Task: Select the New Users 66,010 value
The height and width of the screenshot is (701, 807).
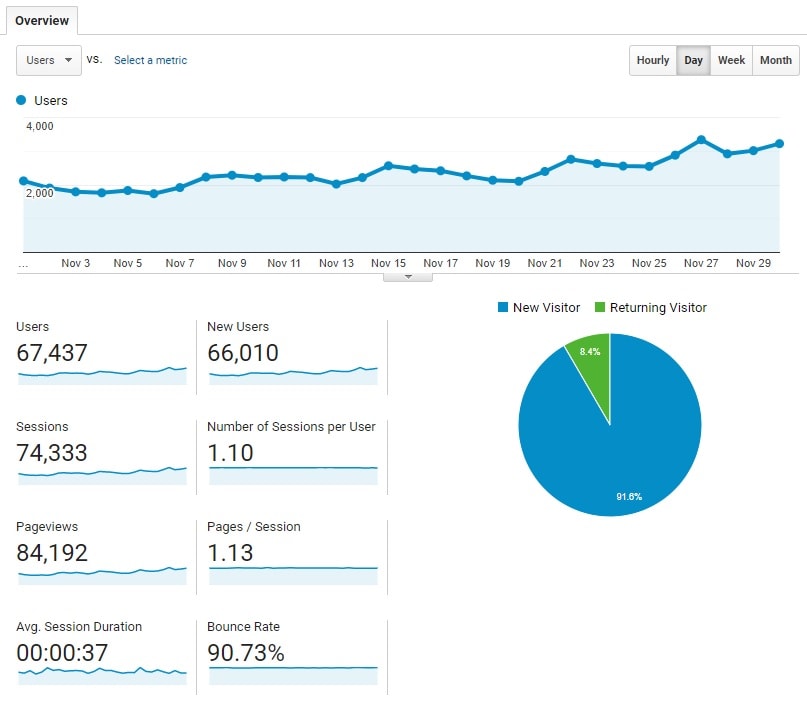Action: pos(243,353)
